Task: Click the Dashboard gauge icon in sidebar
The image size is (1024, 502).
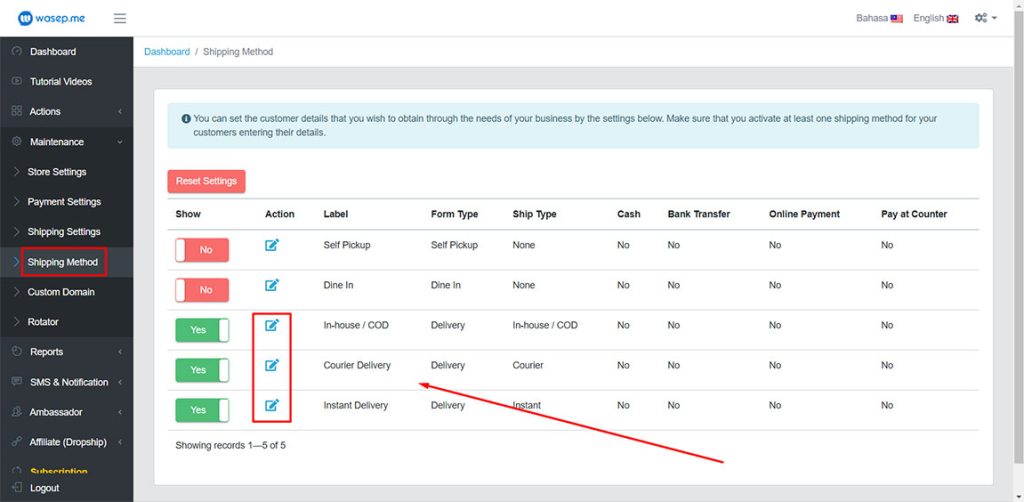Action: [x=17, y=51]
